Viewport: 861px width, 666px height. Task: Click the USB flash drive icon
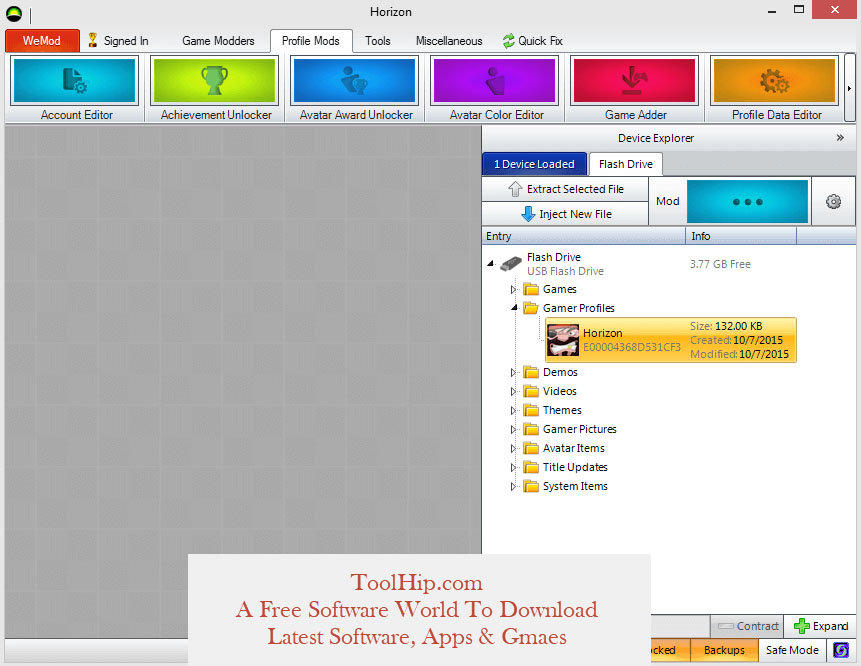511,264
